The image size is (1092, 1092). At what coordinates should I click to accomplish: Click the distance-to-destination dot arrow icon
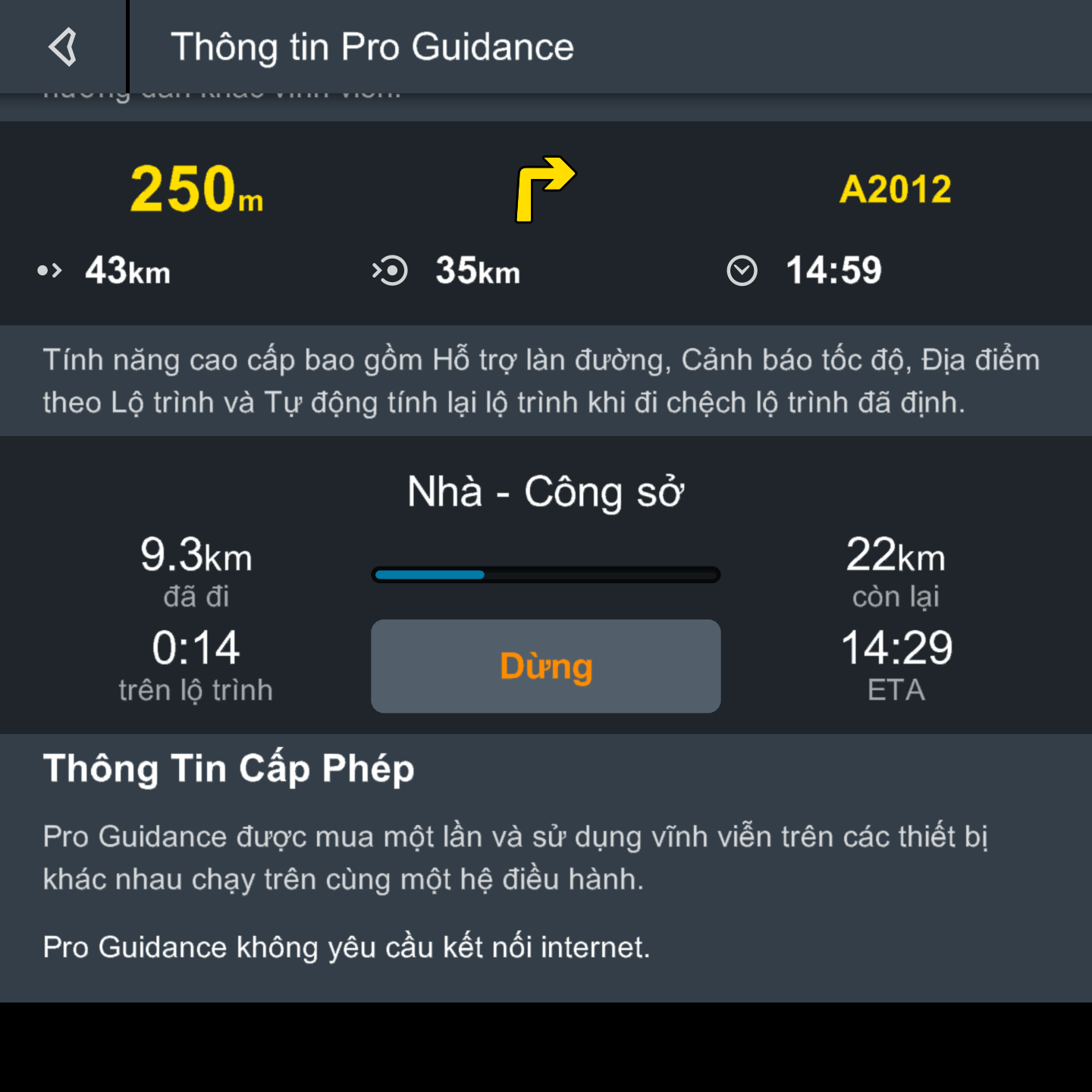49,271
